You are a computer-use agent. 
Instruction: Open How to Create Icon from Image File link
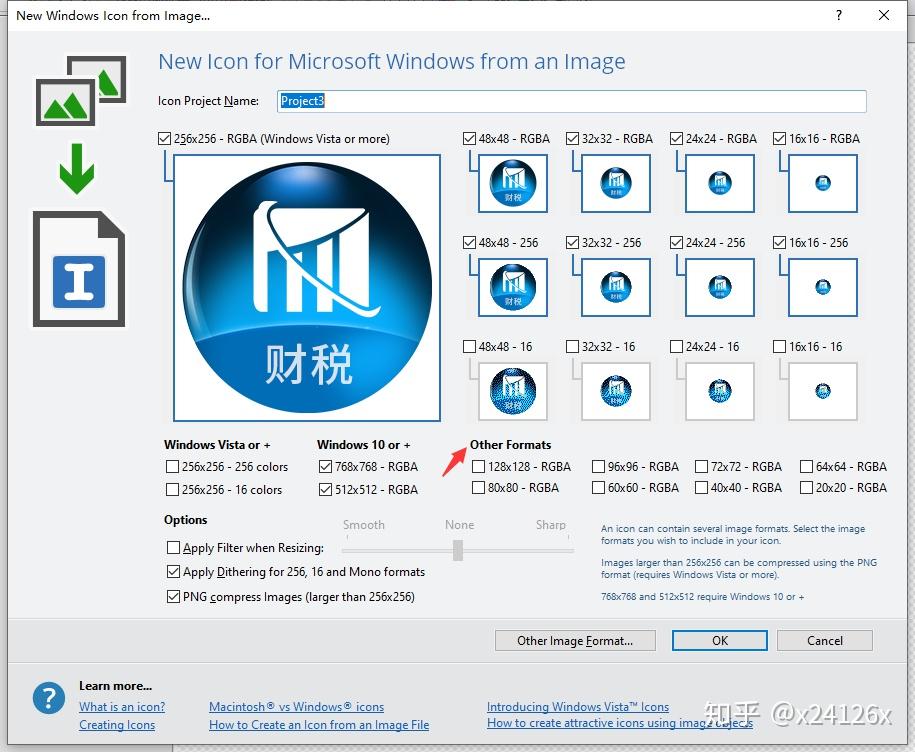coord(319,725)
